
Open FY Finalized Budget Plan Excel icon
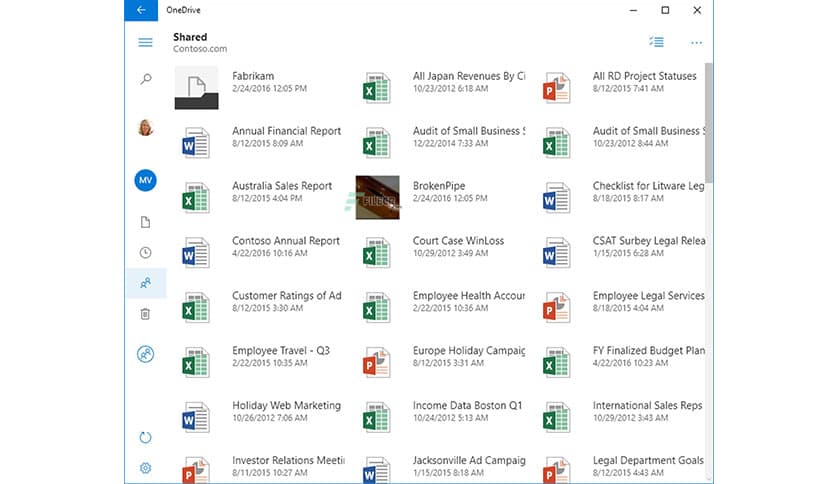coord(557,362)
